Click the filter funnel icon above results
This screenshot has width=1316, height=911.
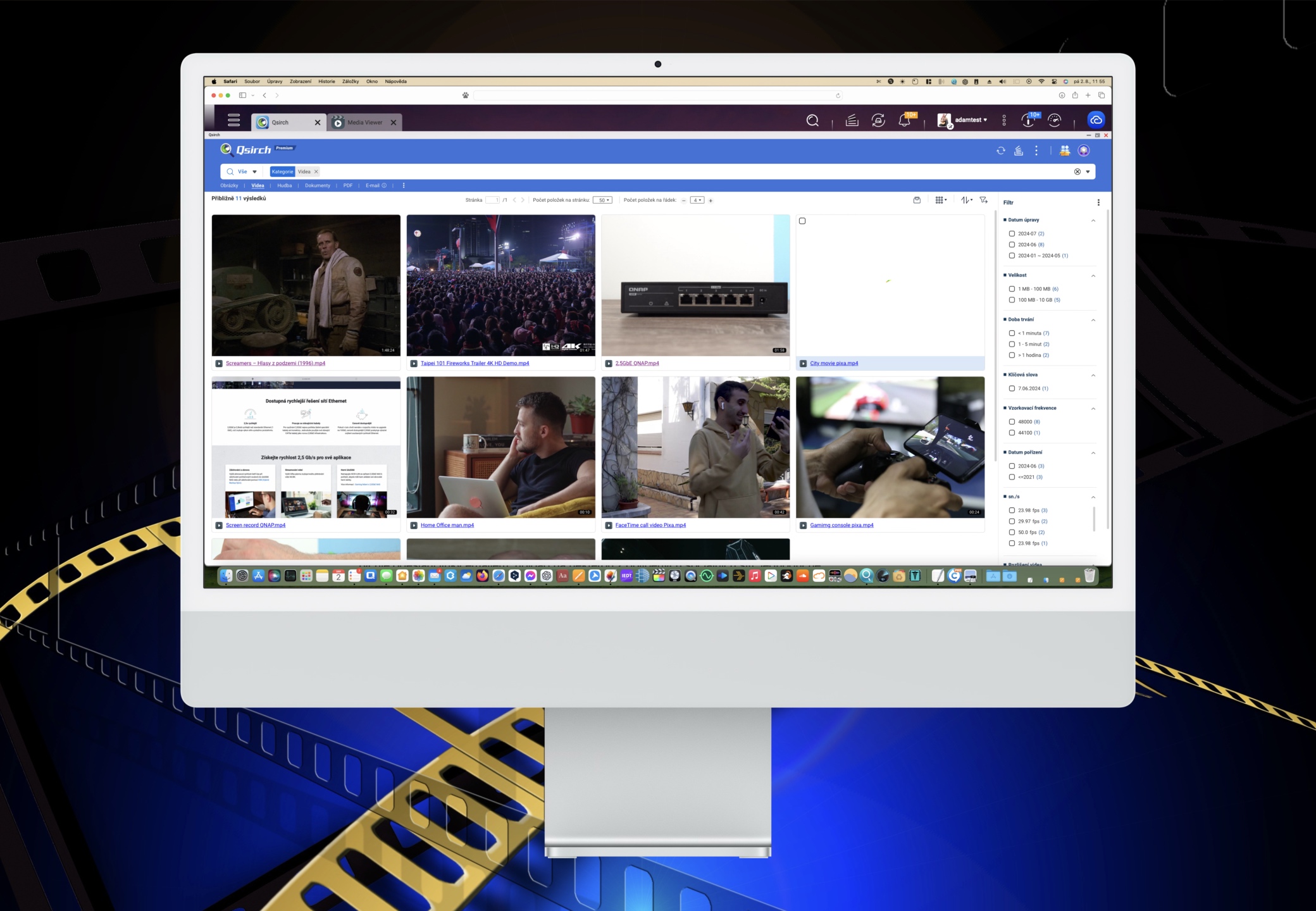click(983, 200)
